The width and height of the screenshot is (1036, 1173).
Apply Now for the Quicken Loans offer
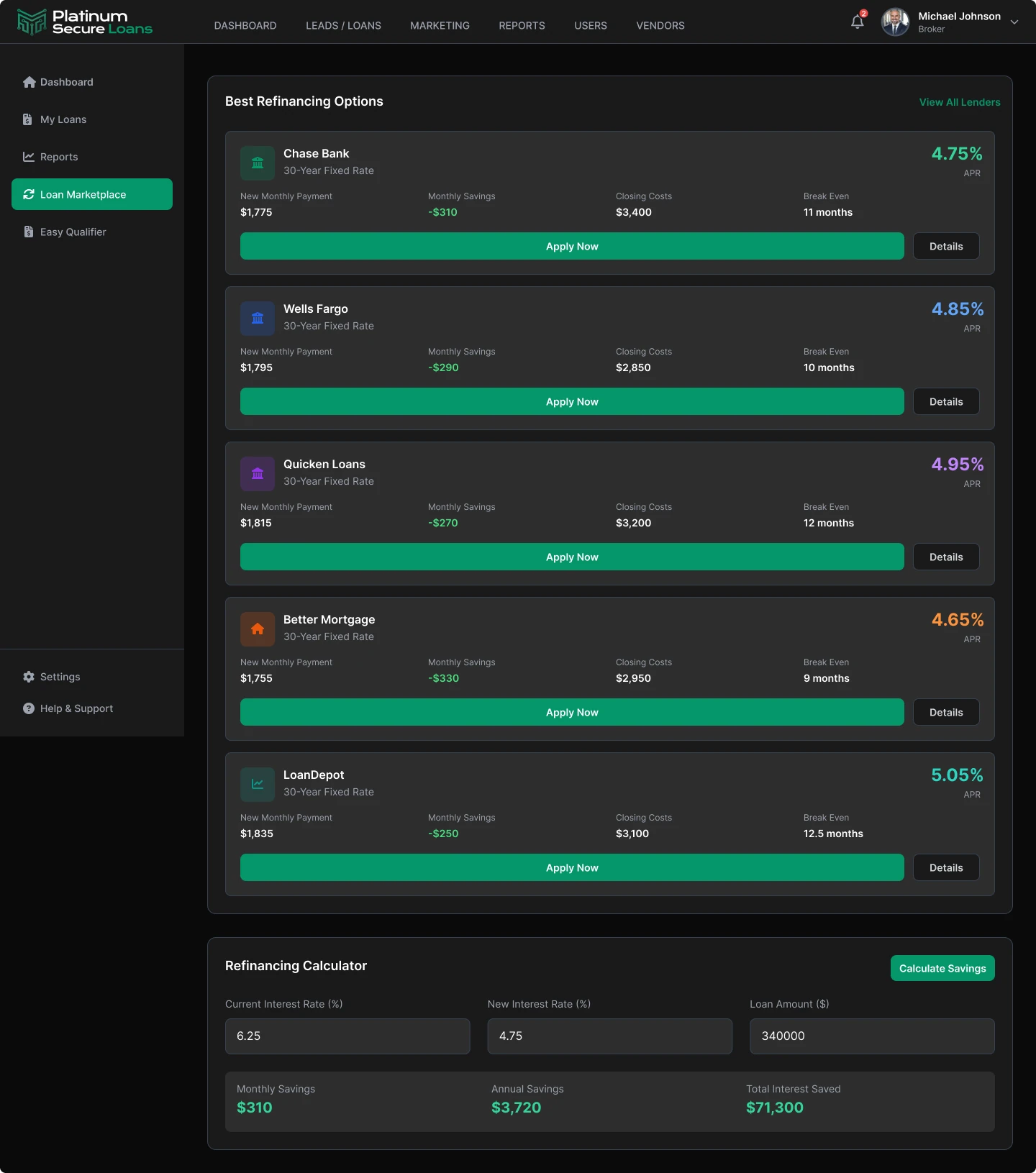[x=572, y=557]
